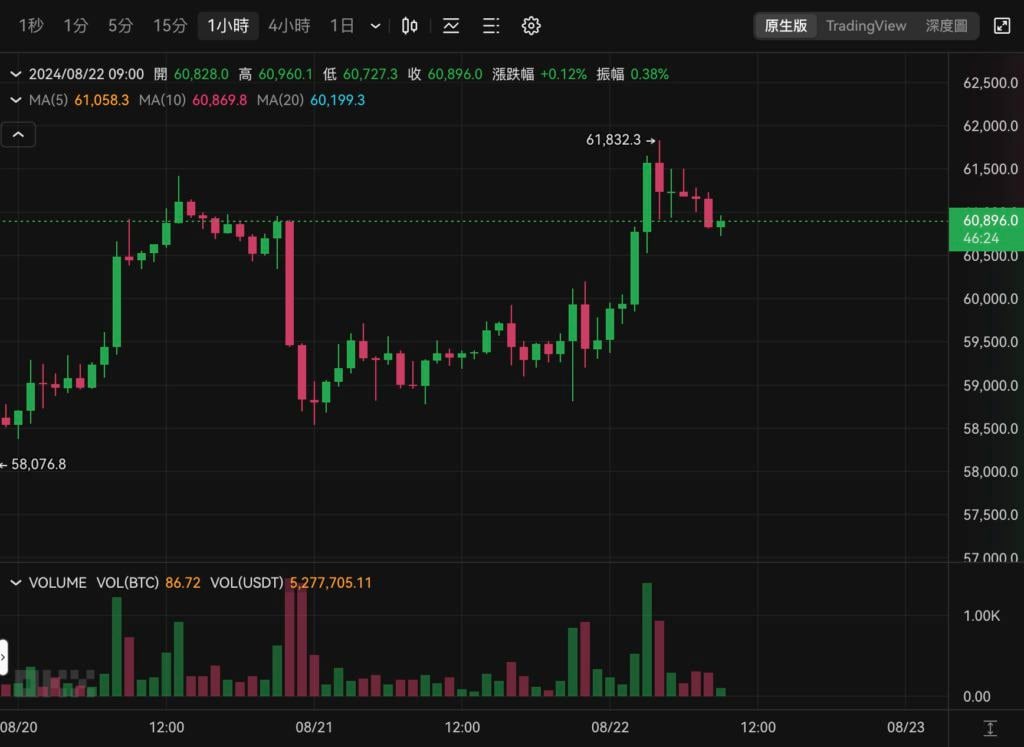The width and height of the screenshot is (1024, 747).
Task: Collapse the VOLUME indicator legend
Action: [x=16, y=582]
